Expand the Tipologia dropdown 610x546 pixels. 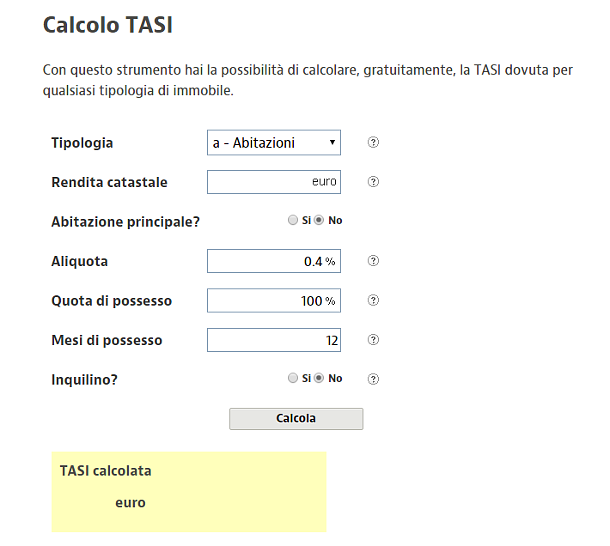click(274, 143)
